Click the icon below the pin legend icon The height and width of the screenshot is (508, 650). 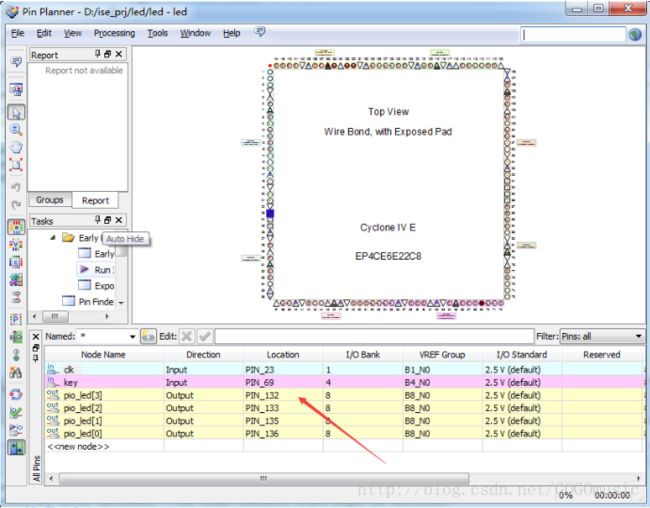point(16,297)
